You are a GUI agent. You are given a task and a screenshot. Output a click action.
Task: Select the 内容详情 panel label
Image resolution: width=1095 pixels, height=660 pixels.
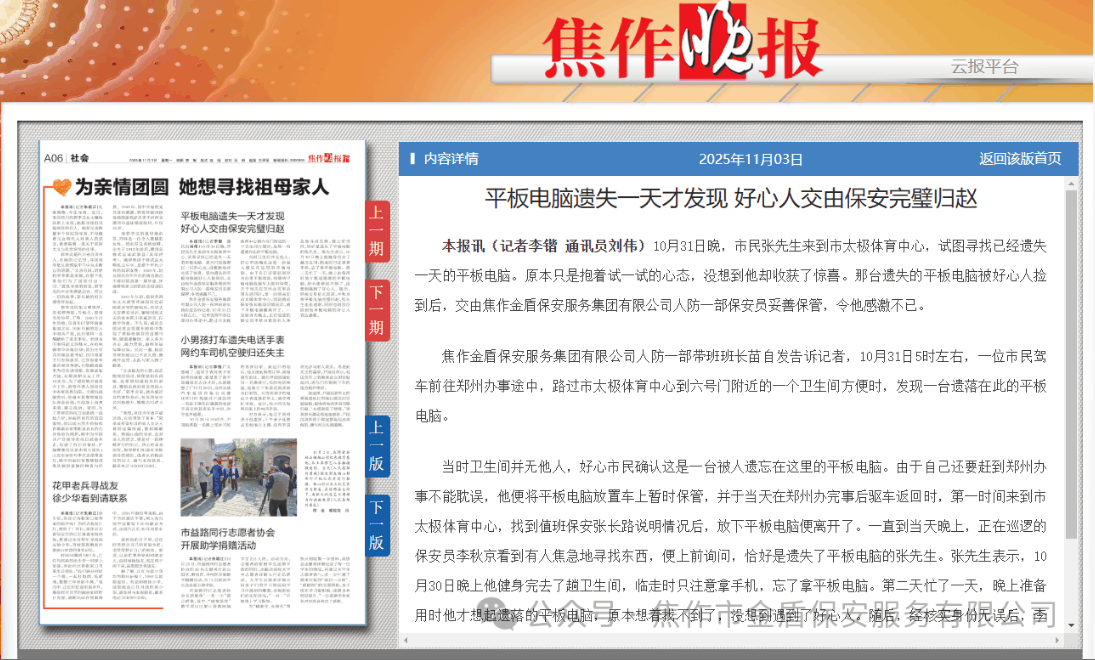point(450,159)
